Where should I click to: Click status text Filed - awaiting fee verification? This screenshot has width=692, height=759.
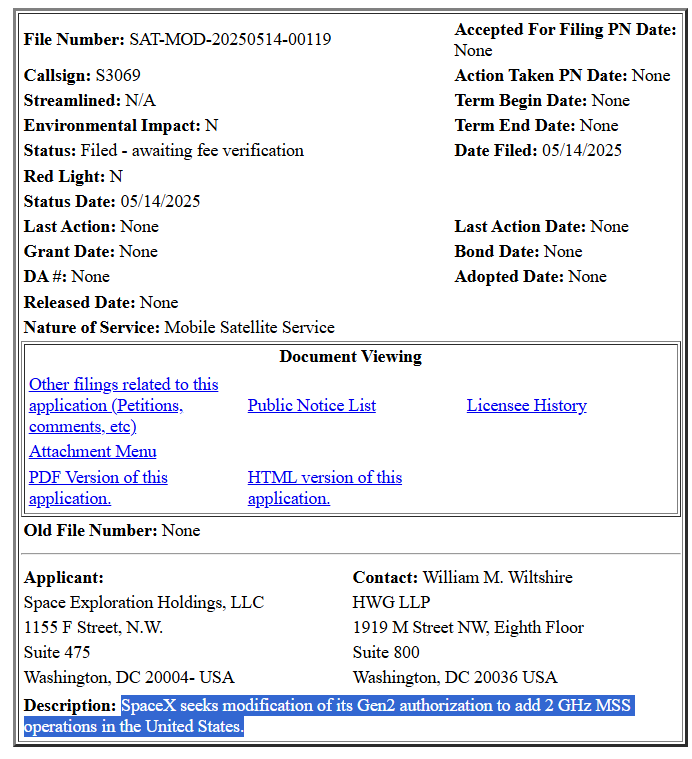pyautogui.click(x=192, y=151)
